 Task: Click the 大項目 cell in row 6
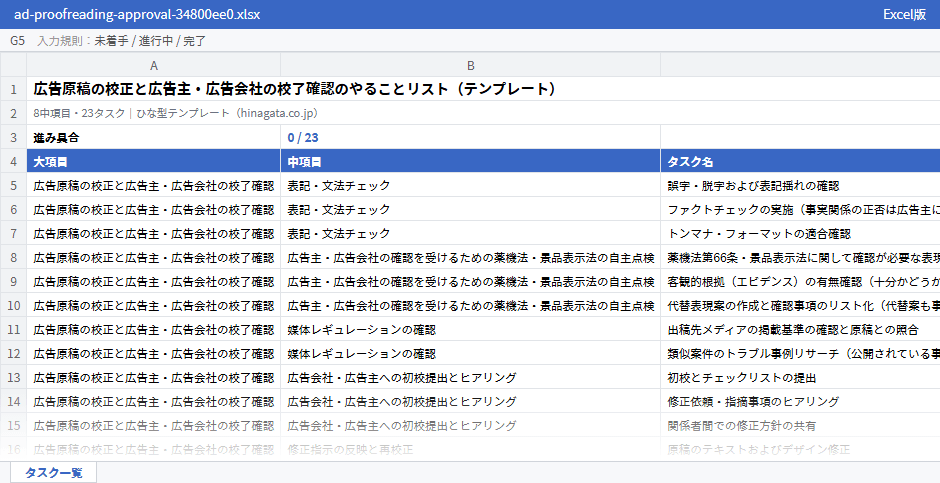point(153,210)
